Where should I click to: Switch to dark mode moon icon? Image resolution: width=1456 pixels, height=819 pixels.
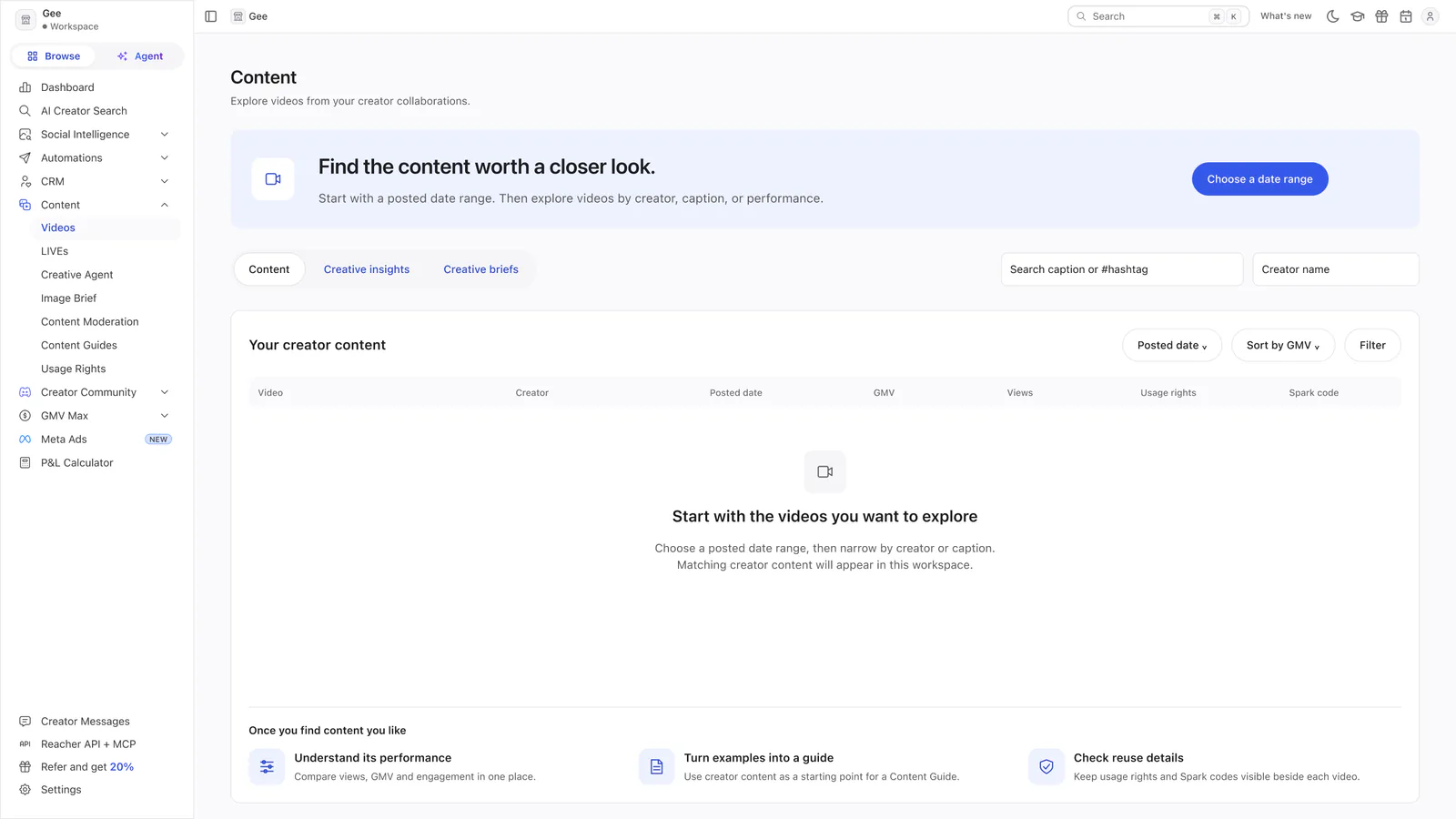1333,16
